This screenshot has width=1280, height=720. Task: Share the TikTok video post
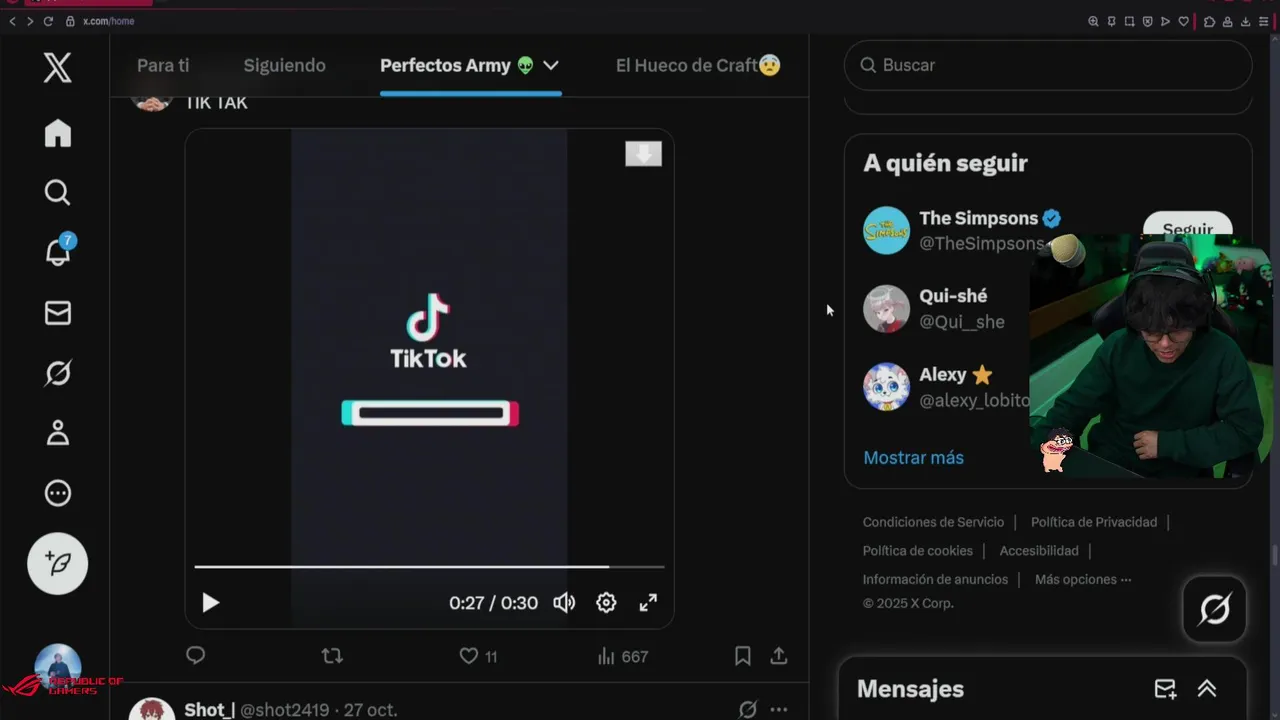[779, 656]
